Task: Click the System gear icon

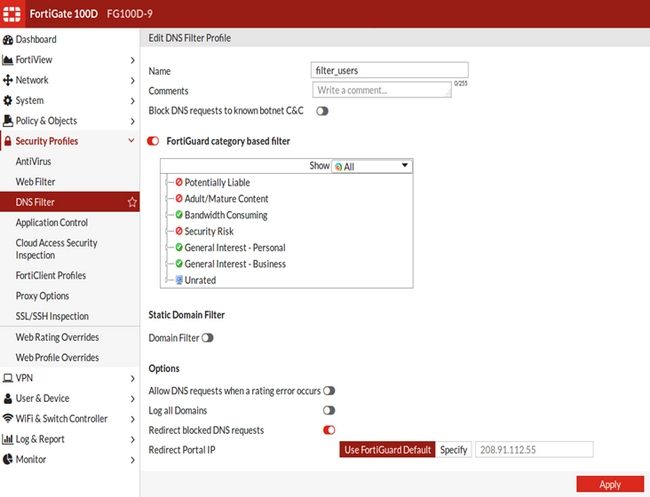Action: [7, 100]
